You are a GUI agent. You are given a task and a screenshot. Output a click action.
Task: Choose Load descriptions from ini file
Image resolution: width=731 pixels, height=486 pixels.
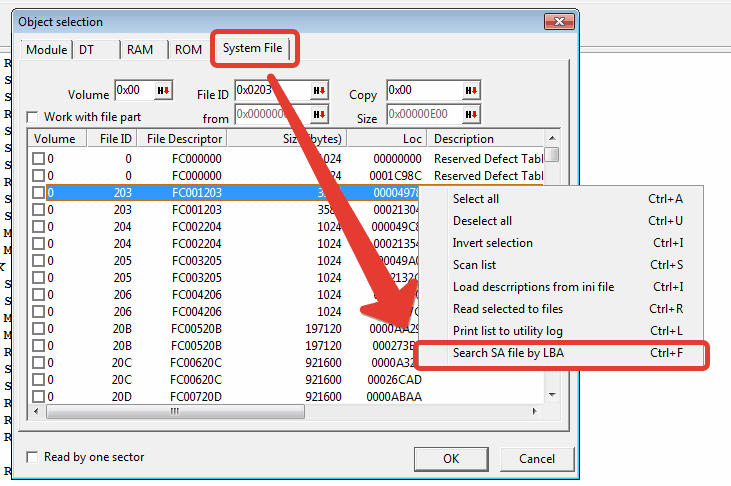click(x=561, y=286)
